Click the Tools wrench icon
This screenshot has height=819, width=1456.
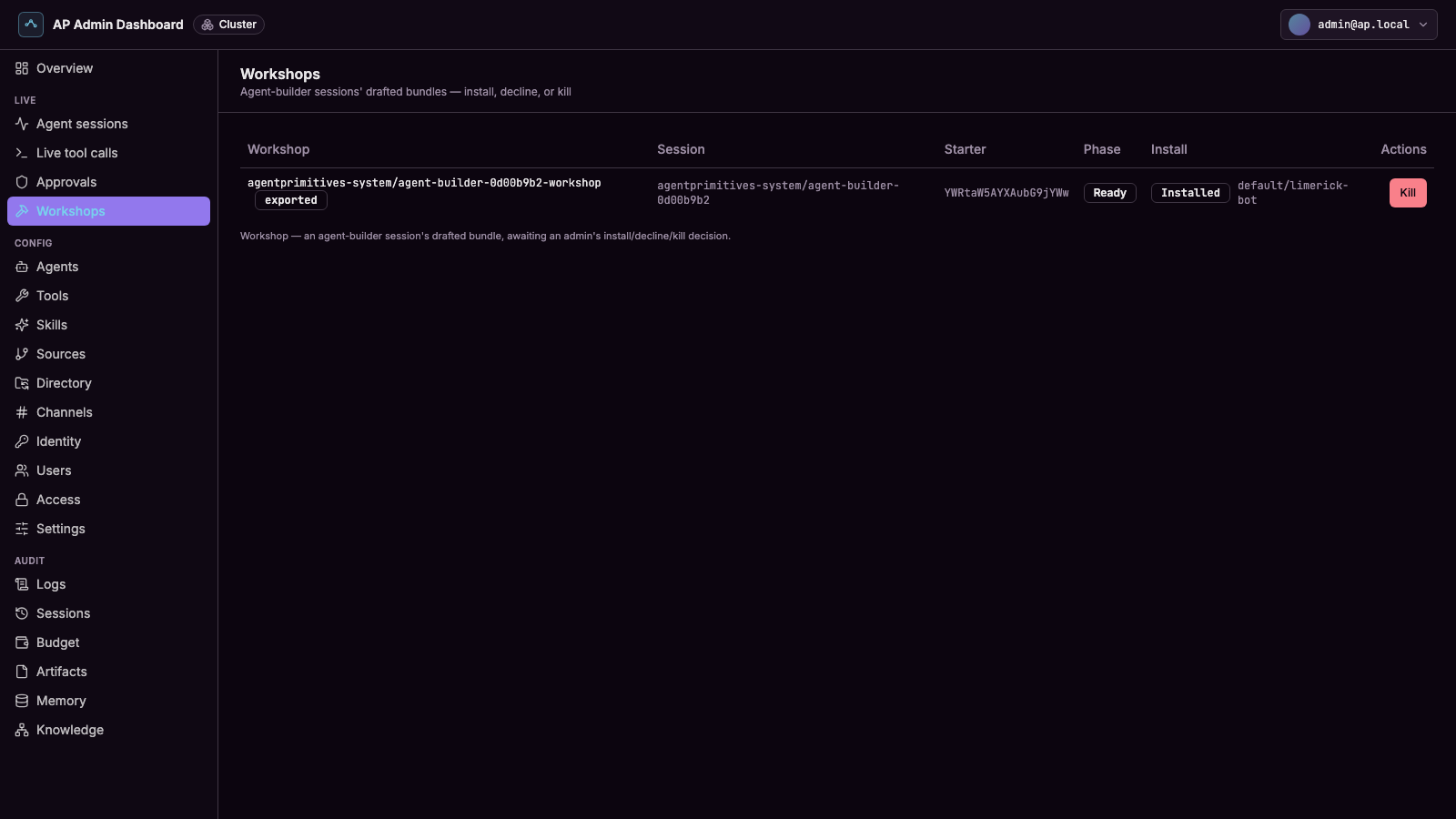22,296
